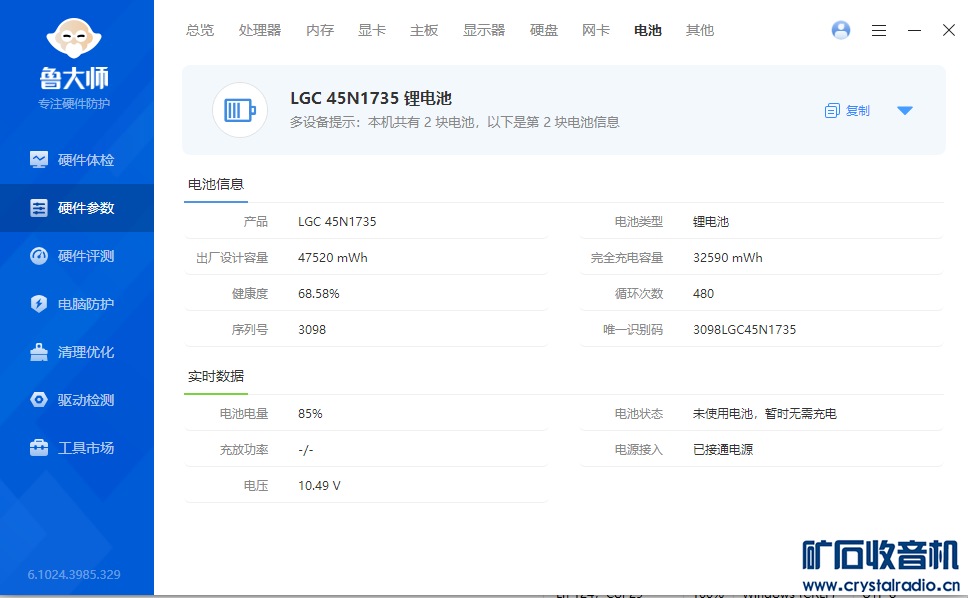Select the 电池 tab
Screen dimensions: 968x598
coord(648,30)
